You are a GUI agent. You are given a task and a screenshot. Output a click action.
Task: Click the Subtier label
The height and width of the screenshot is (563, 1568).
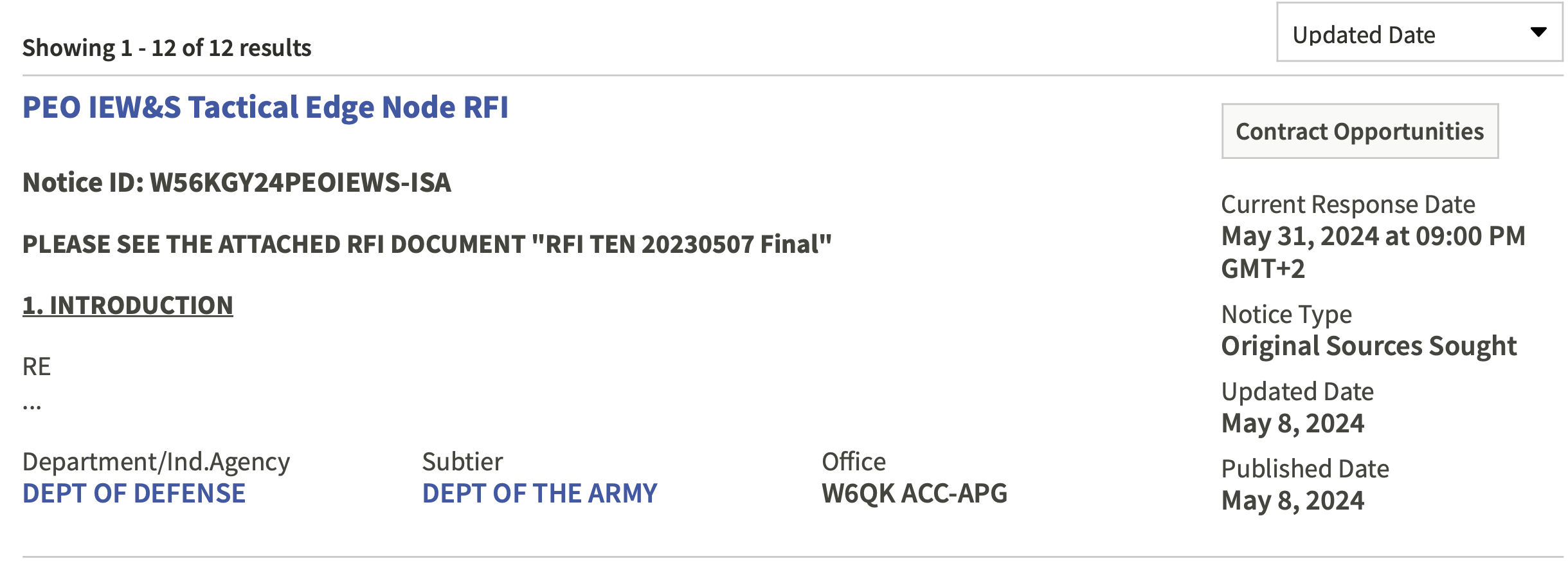pyautogui.click(x=462, y=462)
